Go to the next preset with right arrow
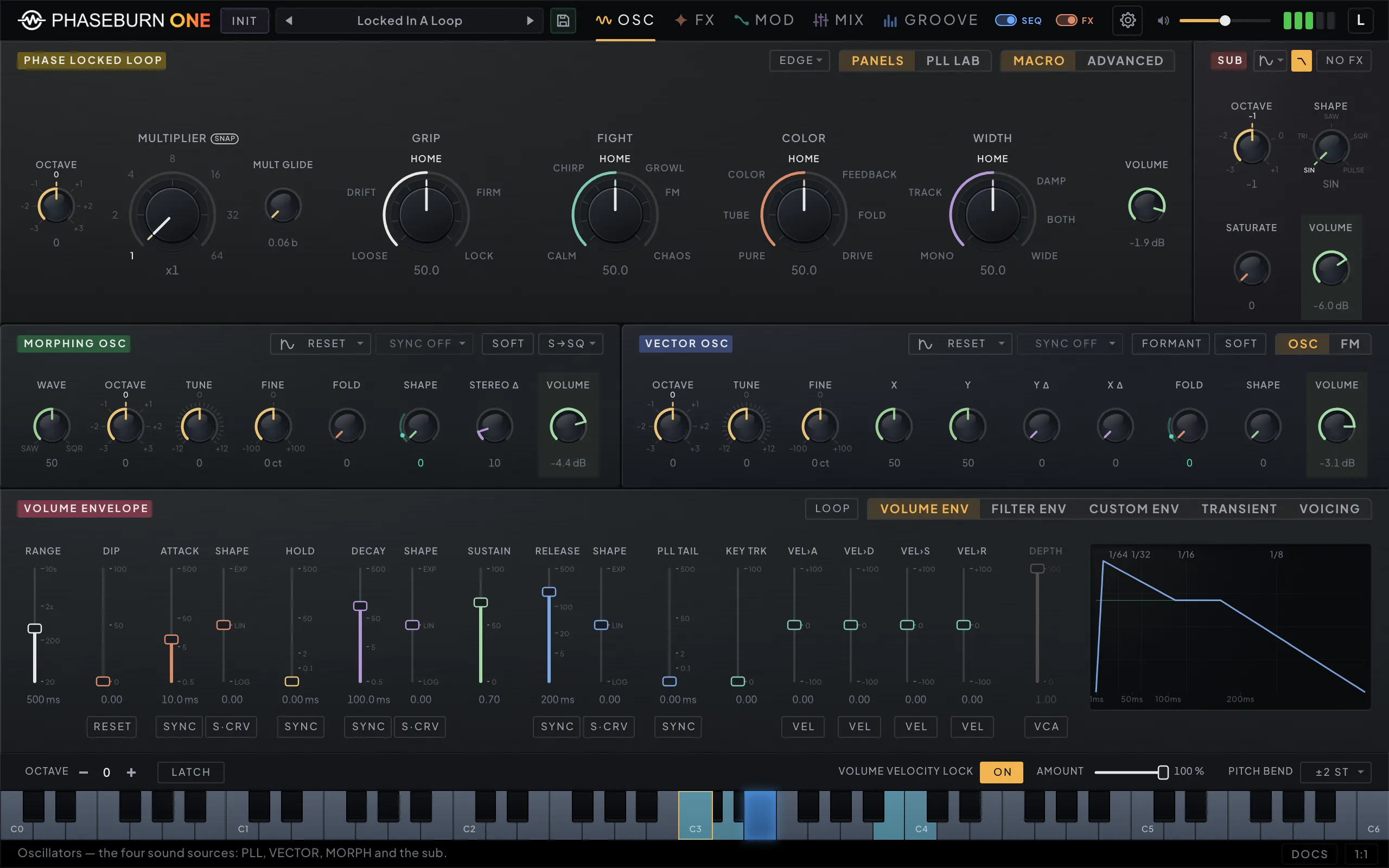The height and width of the screenshot is (868, 1389). tap(530, 21)
